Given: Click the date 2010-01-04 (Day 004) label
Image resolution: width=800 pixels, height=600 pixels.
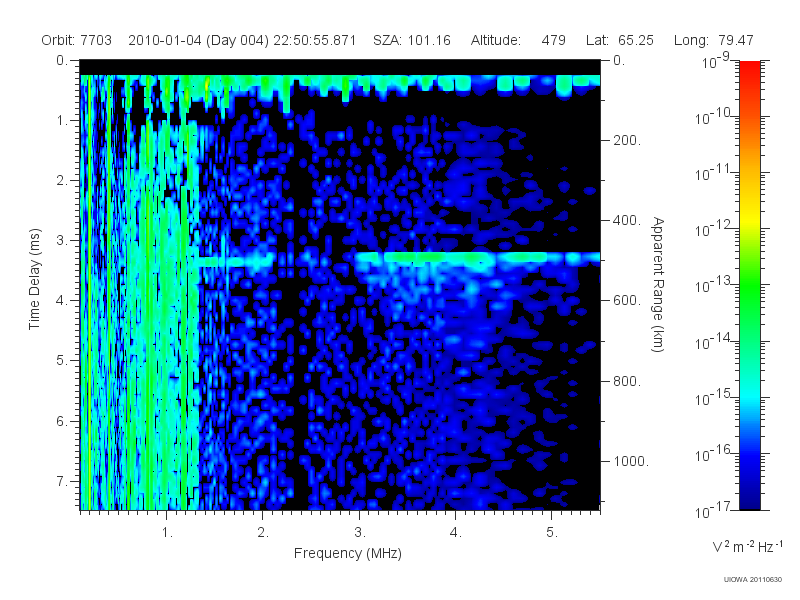Looking at the screenshot, I should (x=198, y=40).
